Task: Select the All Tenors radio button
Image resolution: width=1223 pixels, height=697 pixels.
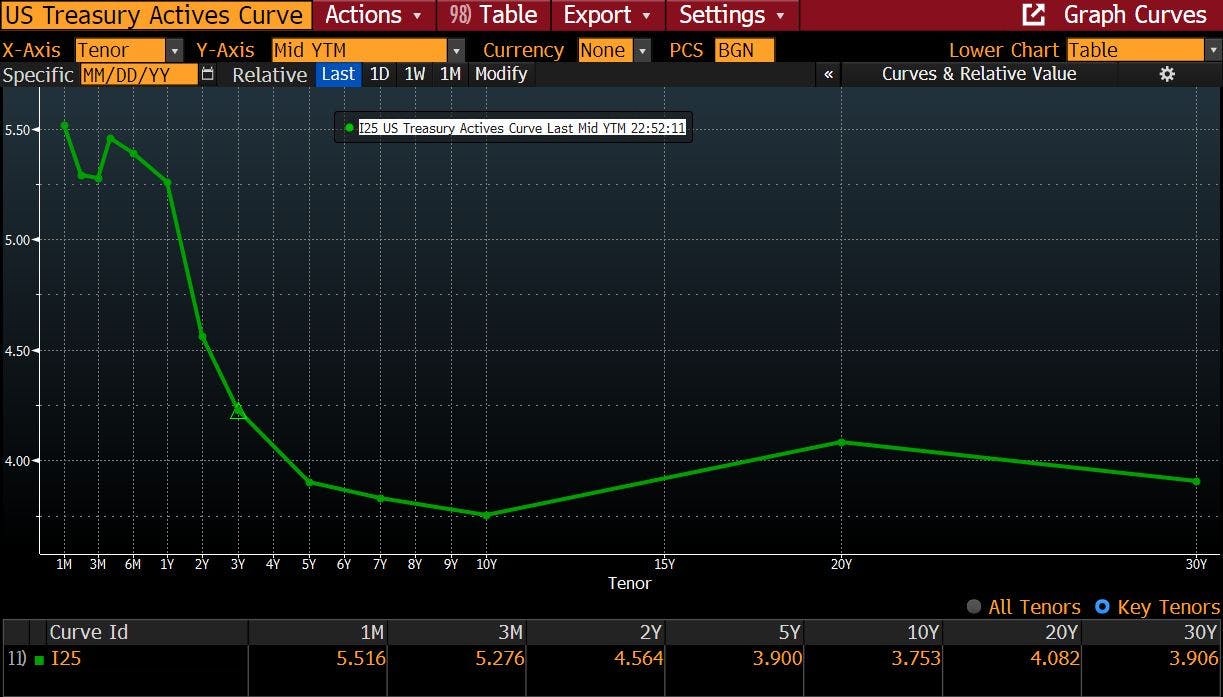Action: (x=974, y=607)
